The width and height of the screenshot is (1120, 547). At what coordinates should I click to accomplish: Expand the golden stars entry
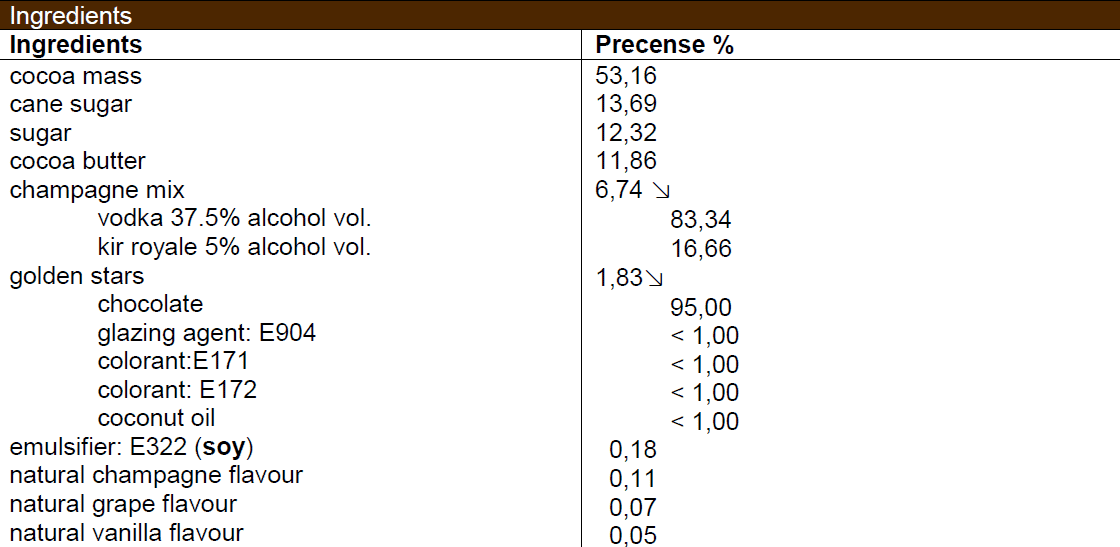click(76, 276)
